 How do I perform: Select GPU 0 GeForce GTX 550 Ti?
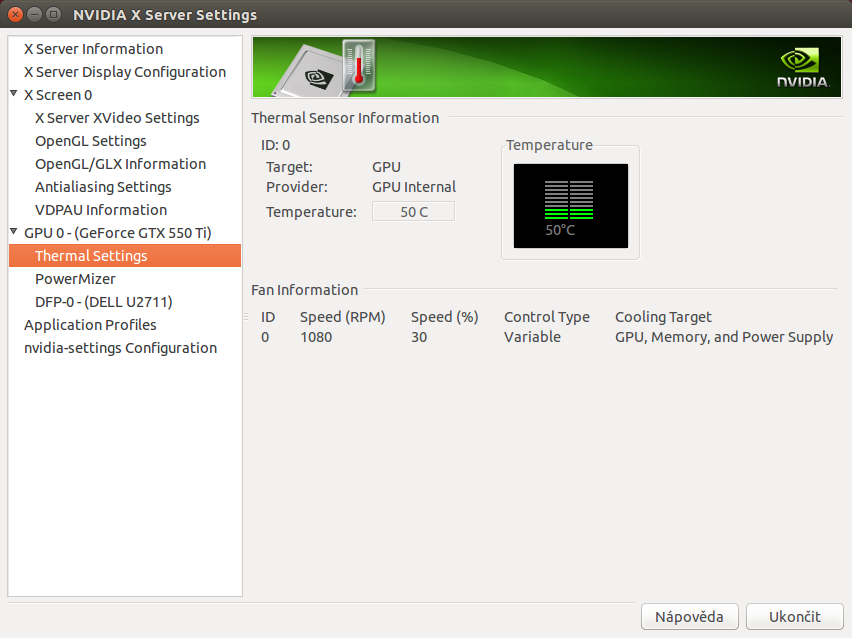pos(118,233)
